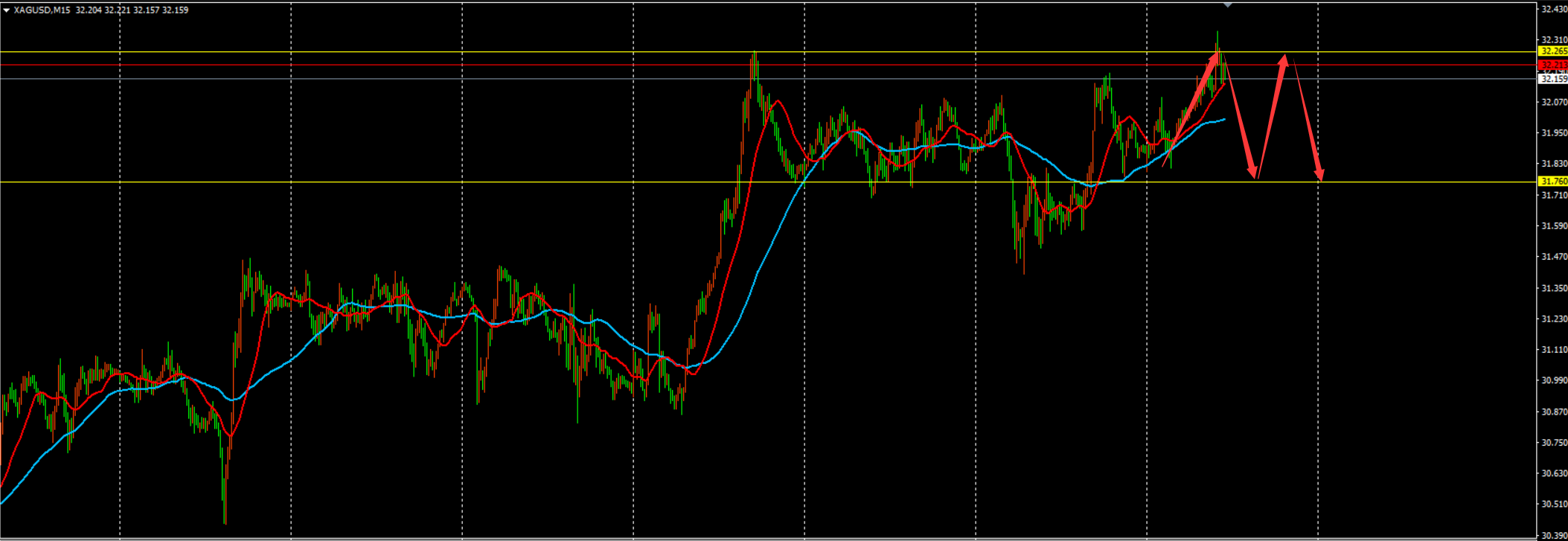The width and height of the screenshot is (1568, 541).
Task: Click the 32.070 price scale value
Action: pyautogui.click(x=1554, y=102)
